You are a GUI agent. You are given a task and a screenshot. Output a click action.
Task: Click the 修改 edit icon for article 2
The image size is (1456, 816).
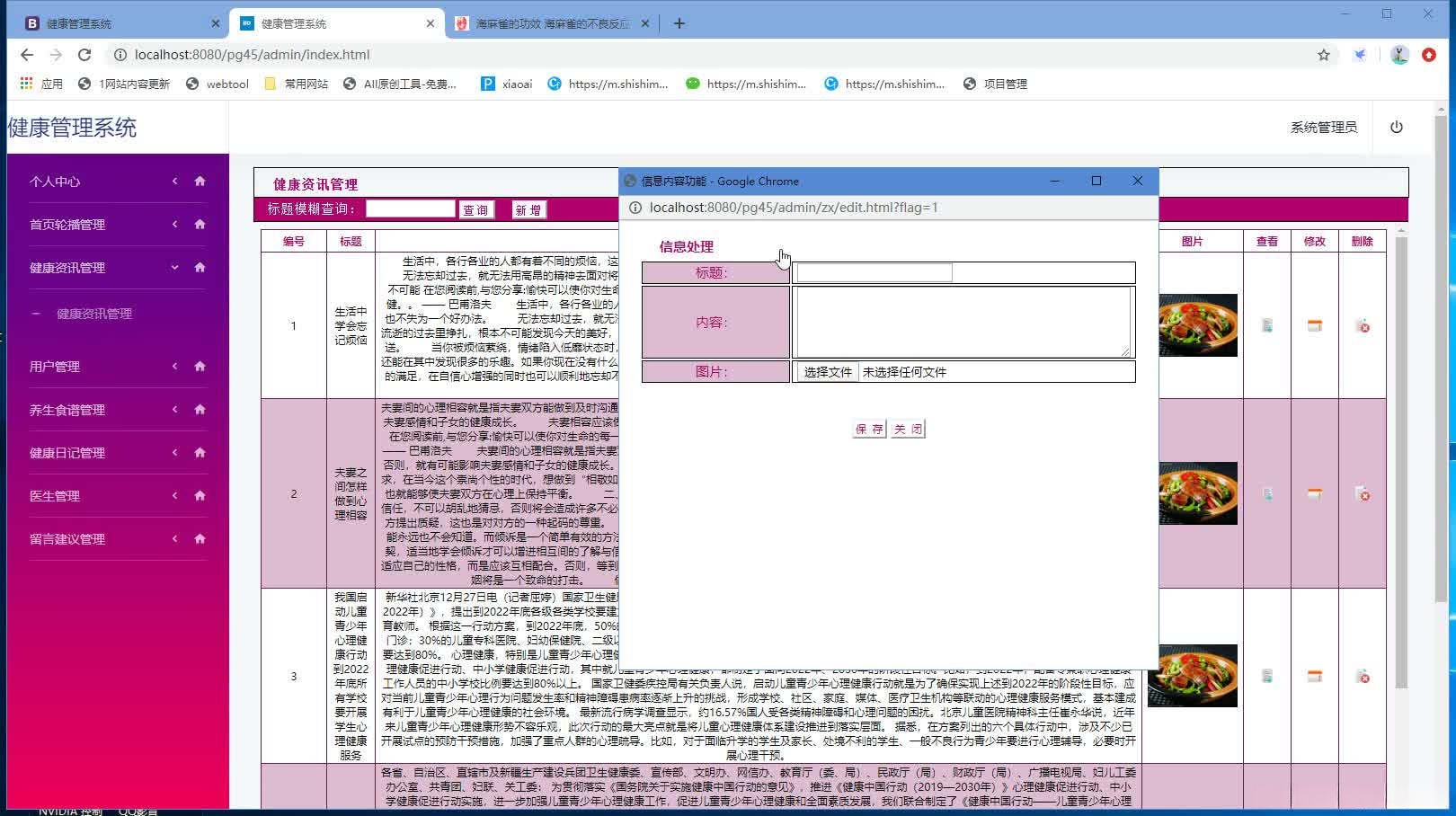click(x=1314, y=493)
